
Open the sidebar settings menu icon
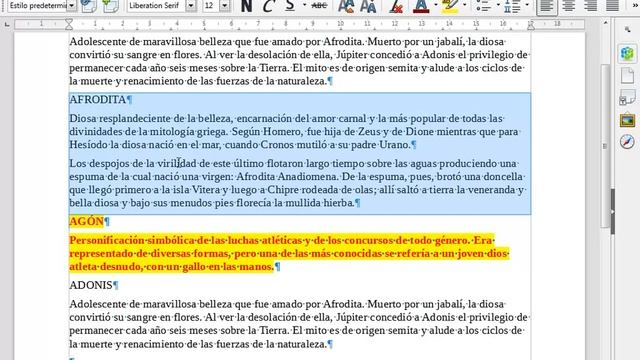tap(627, 29)
